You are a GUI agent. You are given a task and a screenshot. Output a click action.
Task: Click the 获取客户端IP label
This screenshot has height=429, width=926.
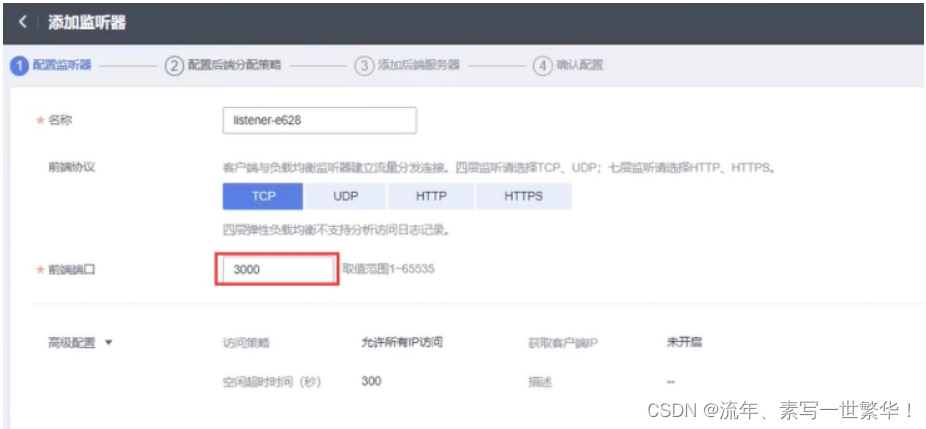tap(563, 343)
